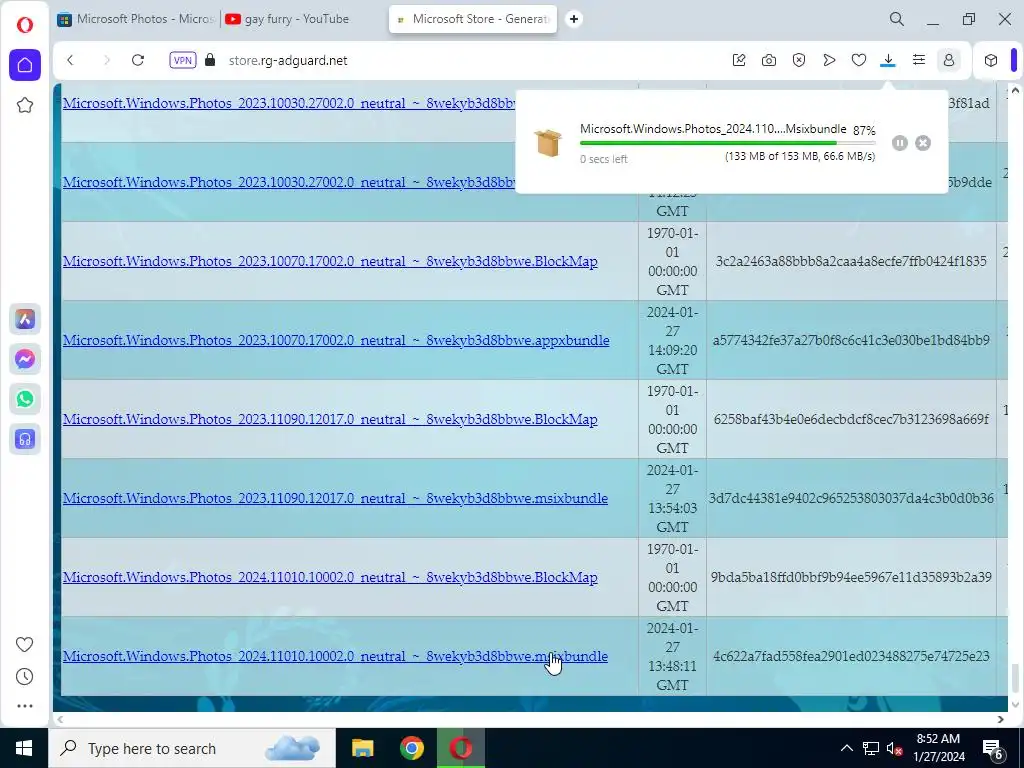Select Microsoft Store Generator tab

pos(473,19)
